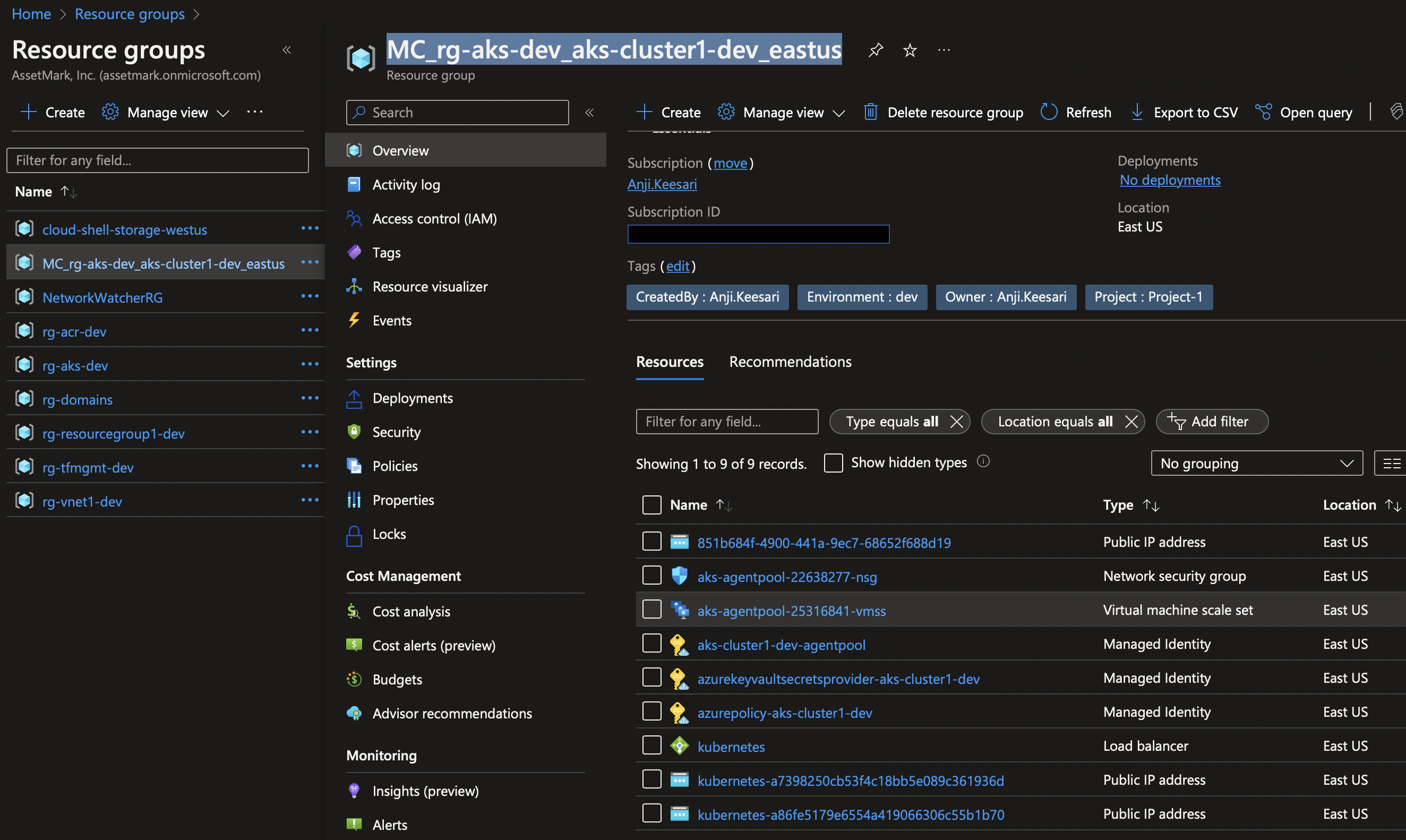Click the Delete resource group trash icon
This screenshot has width=1406, height=840.
coord(871,112)
